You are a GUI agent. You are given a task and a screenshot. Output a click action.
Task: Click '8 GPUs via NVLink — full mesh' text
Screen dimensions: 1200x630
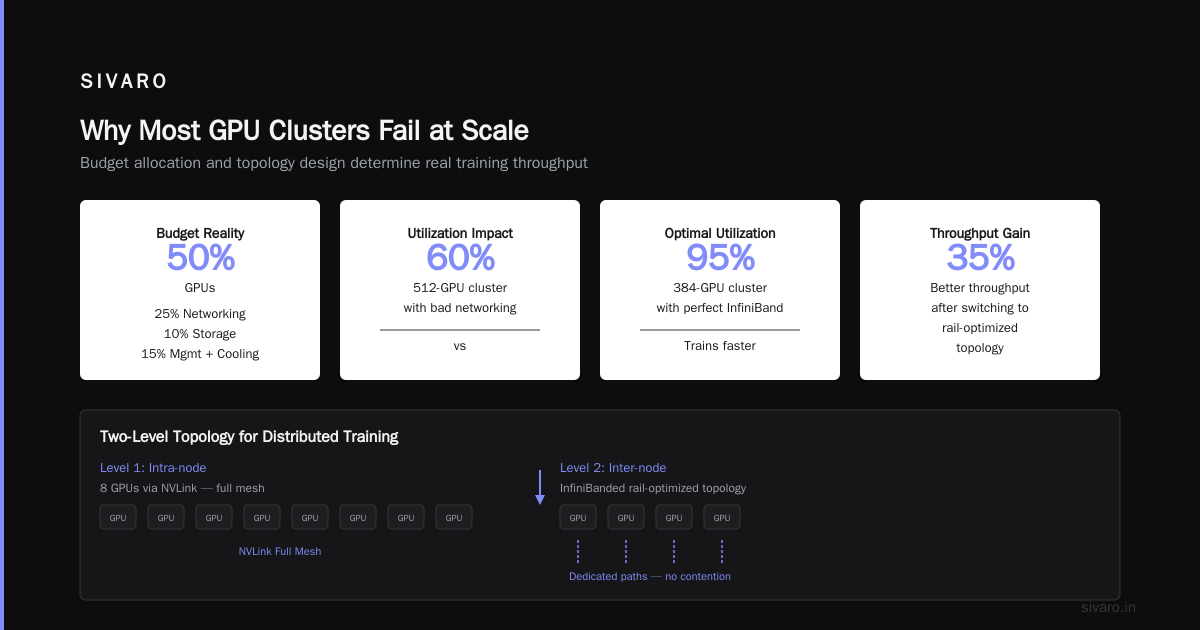(182, 488)
